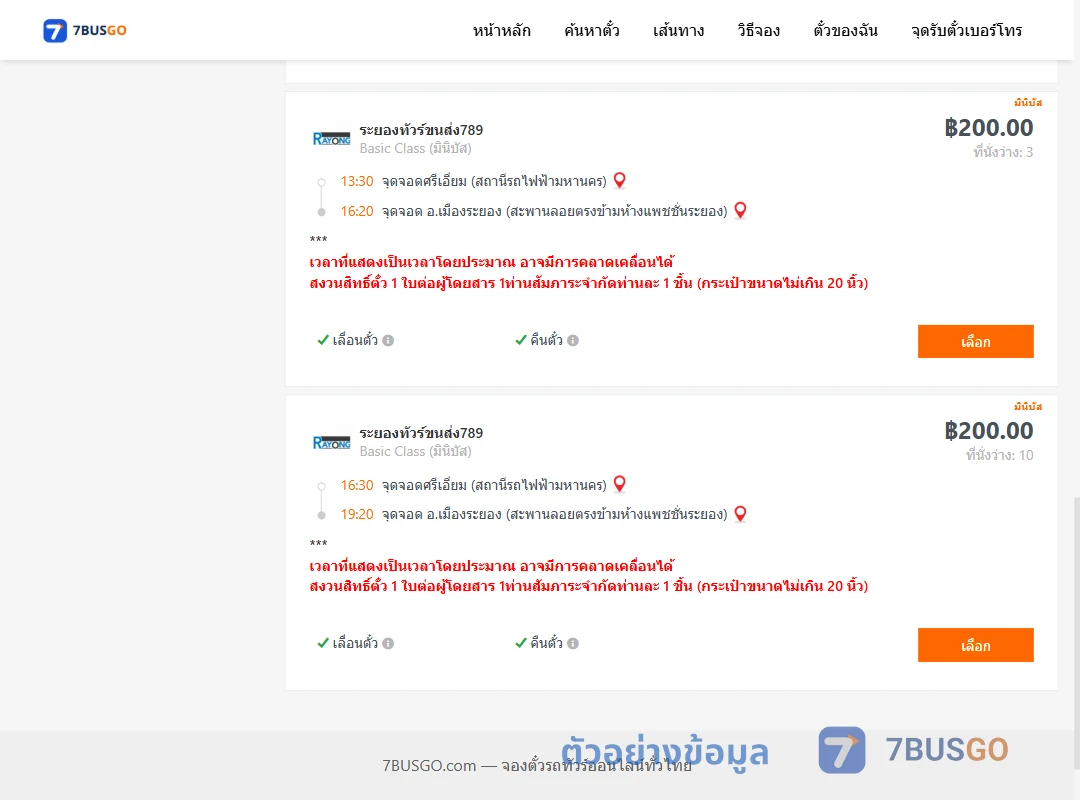Go to หน้าหลัก menu item
Screen dimensions: 1080x800
click(x=501, y=30)
